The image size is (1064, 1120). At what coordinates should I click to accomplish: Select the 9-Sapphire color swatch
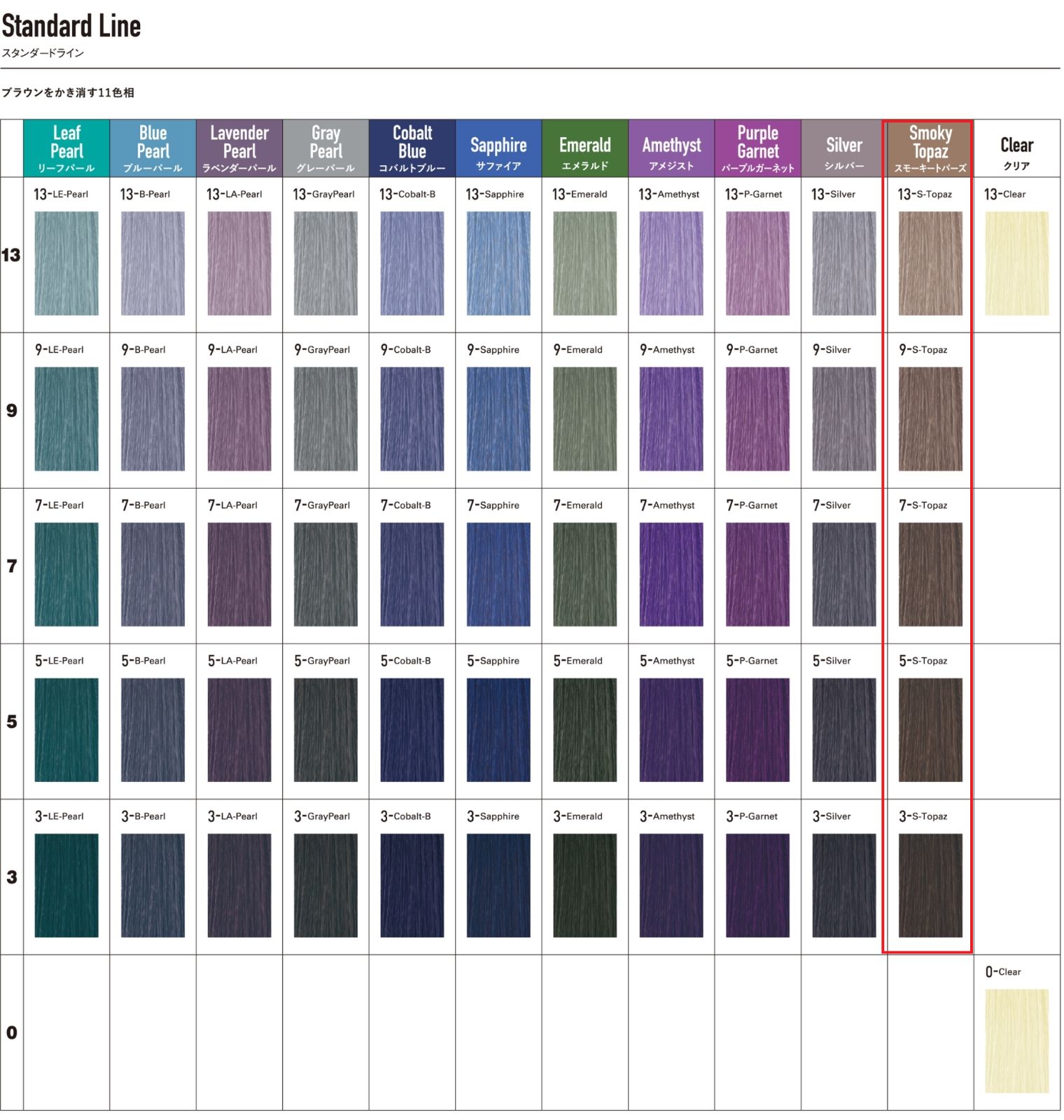[x=498, y=419]
